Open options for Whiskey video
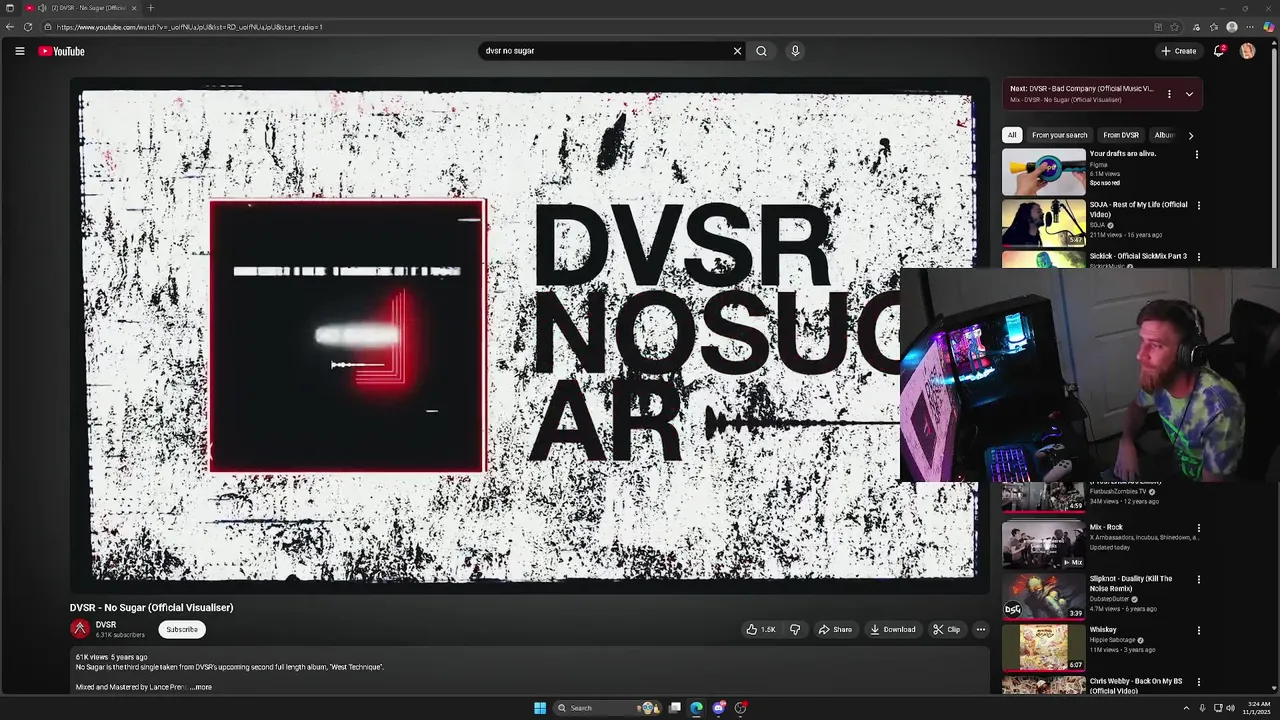This screenshot has height=720, width=1280. (x=1199, y=631)
